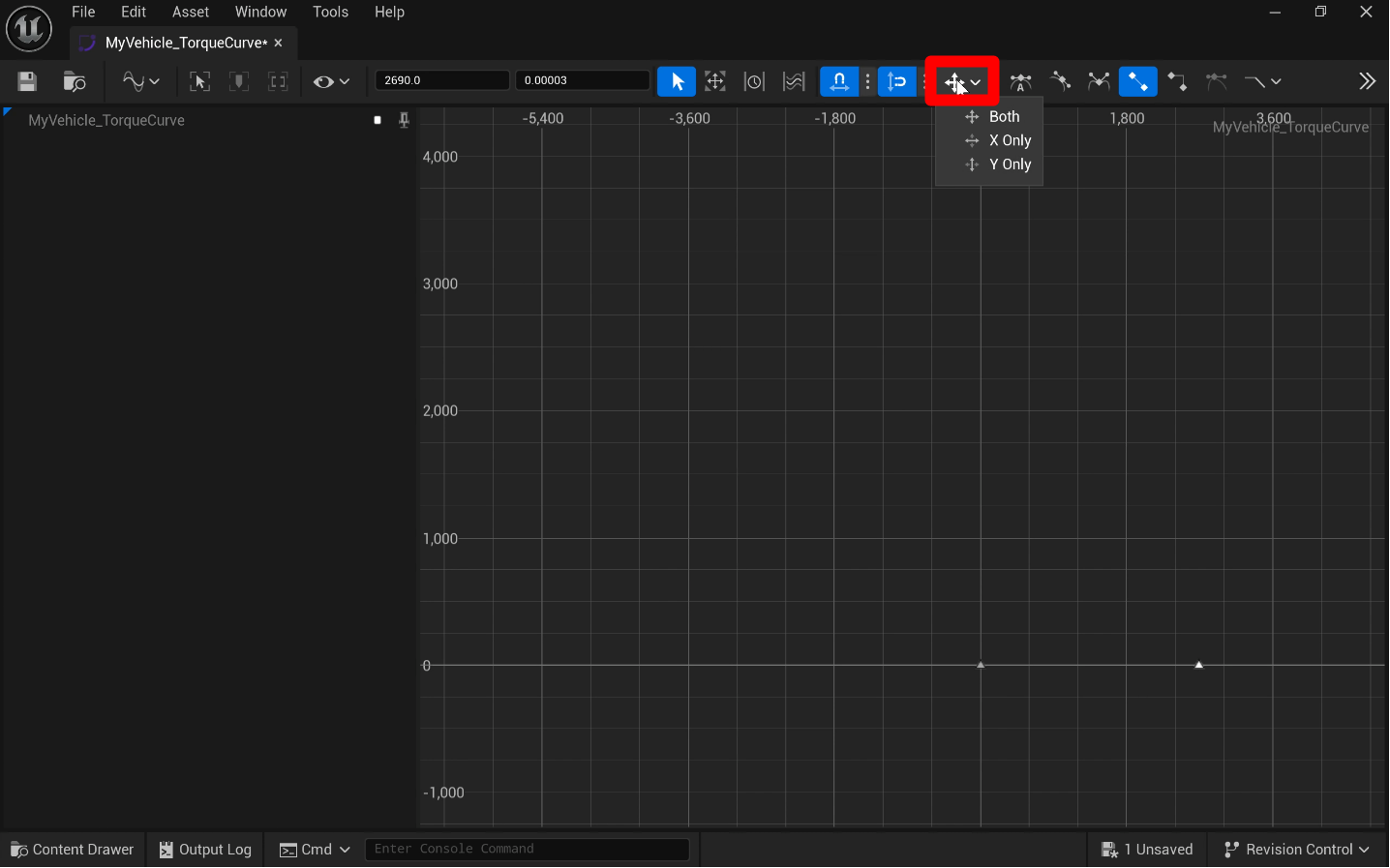Image resolution: width=1390 pixels, height=868 pixels.
Task: Click the -5,400 time axis label
Action: point(542,118)
